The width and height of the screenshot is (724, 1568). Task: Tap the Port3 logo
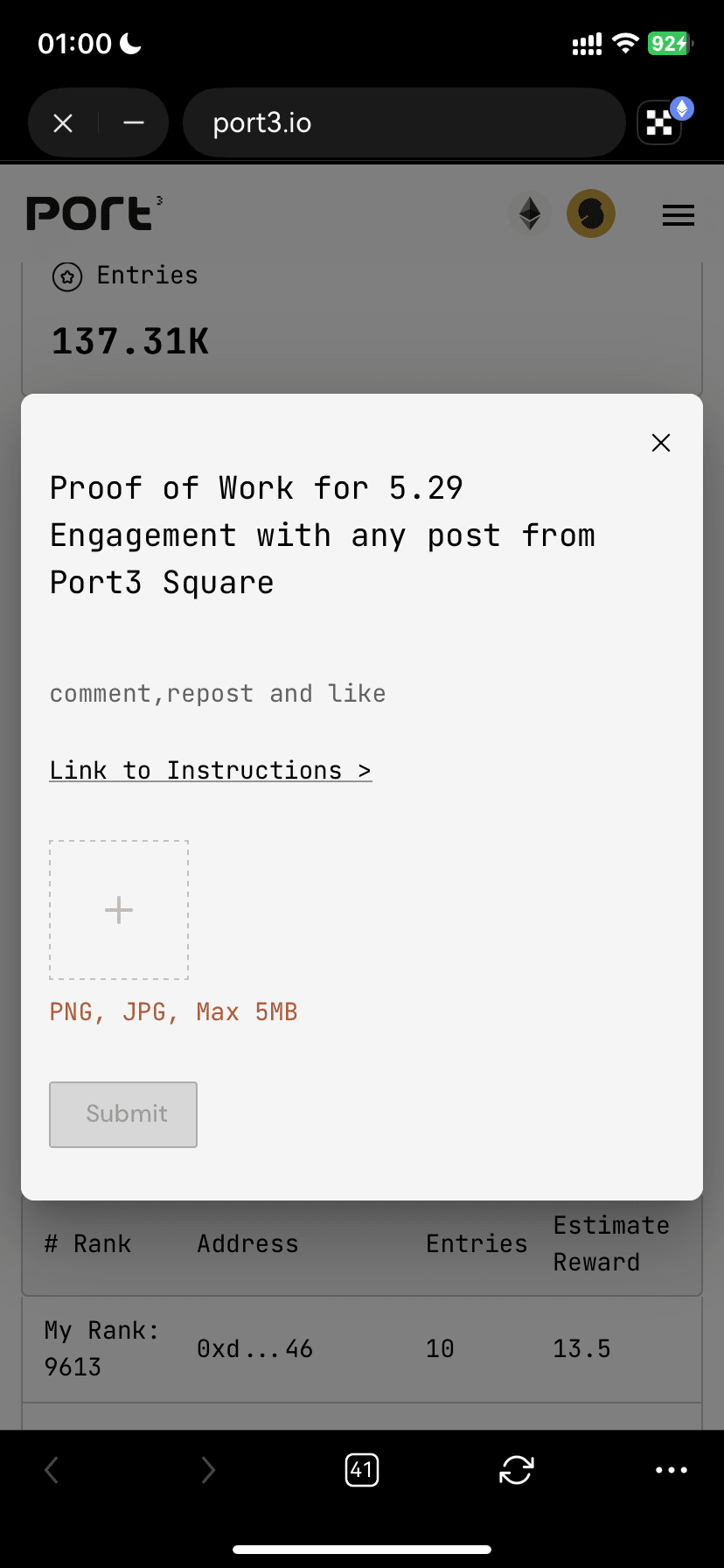tap(94, 213)
